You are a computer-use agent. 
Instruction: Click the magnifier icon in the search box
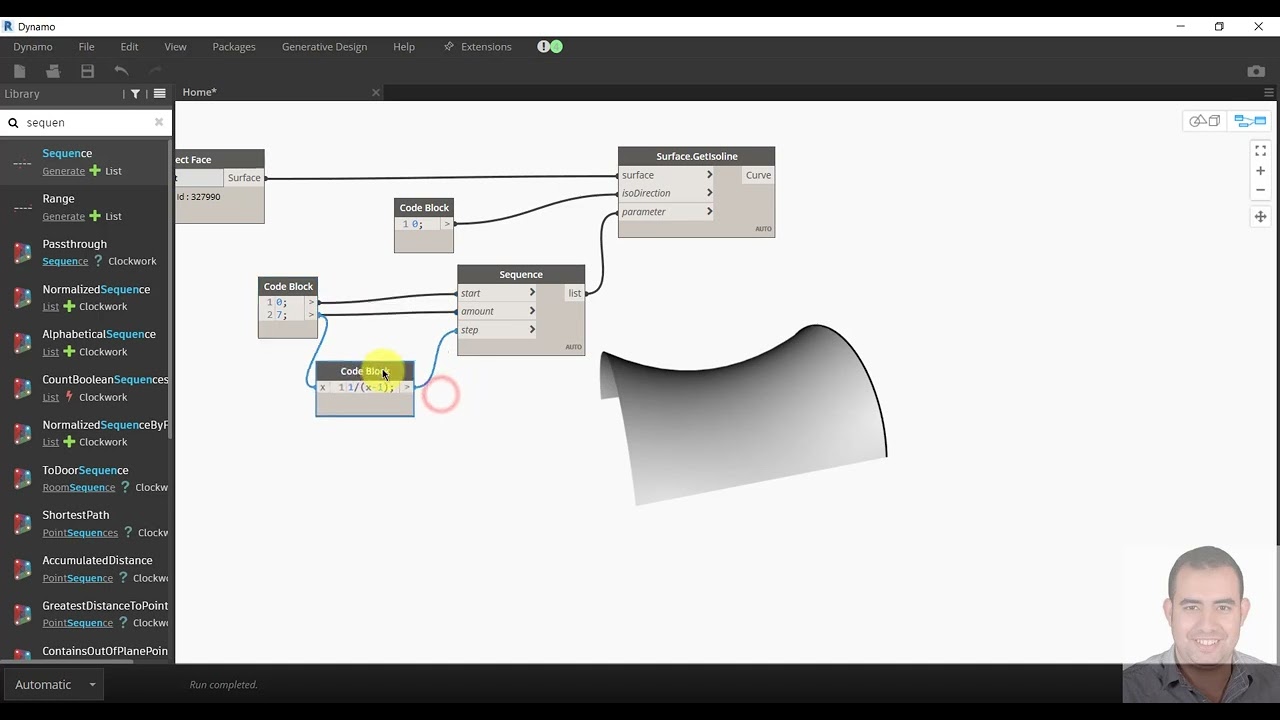pos(13,123)
